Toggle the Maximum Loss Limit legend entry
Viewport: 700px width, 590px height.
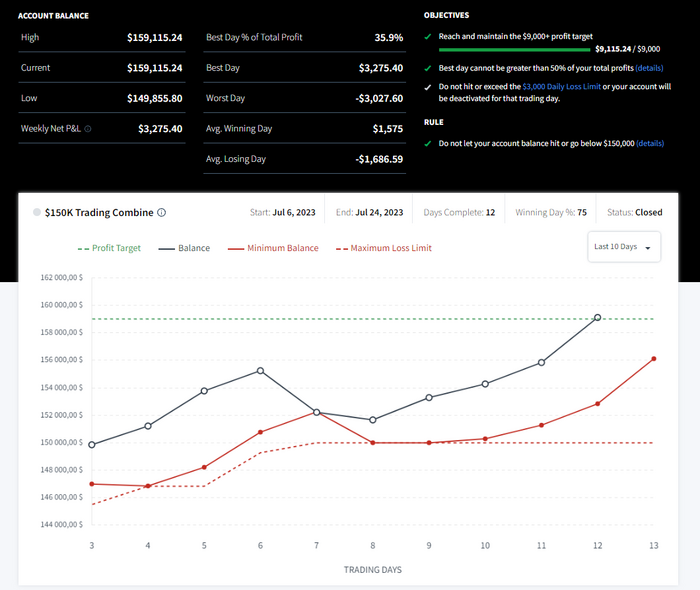coord(383,247)
